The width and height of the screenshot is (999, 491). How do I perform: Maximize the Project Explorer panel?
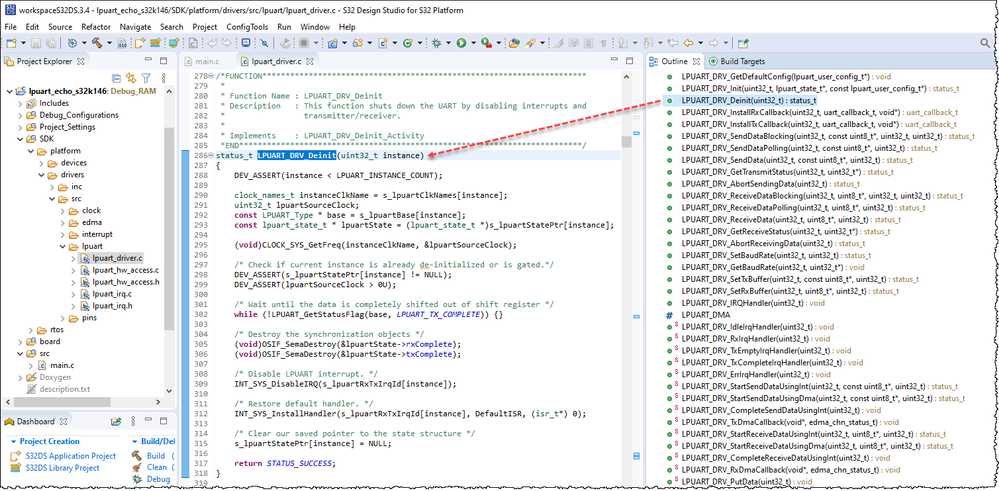(164, 61)
